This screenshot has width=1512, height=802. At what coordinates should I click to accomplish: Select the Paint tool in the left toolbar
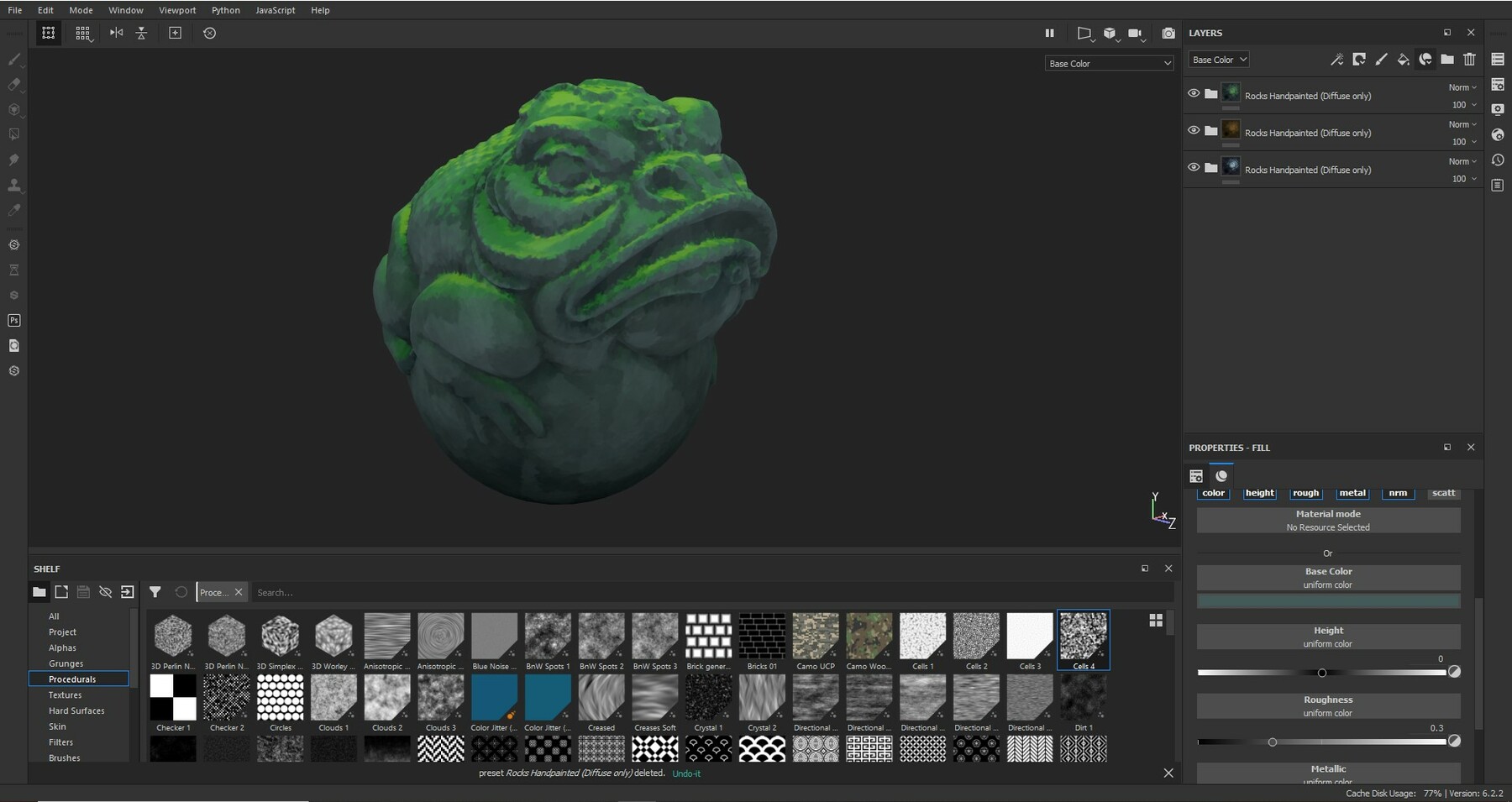click(13, 59)
